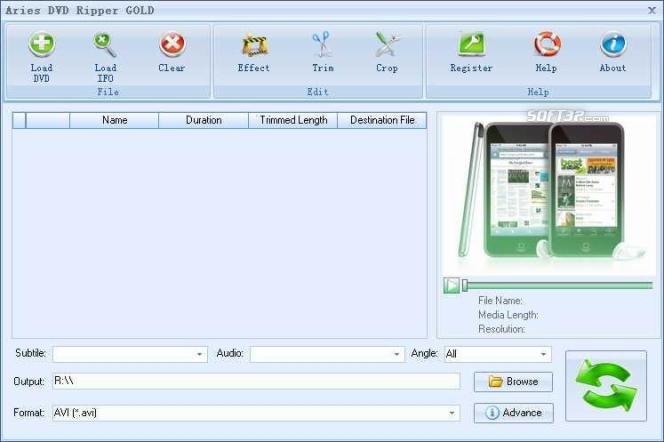Open Help lifebuoy icon
Viewport: 664px width, 442px height.
point(547,44)
